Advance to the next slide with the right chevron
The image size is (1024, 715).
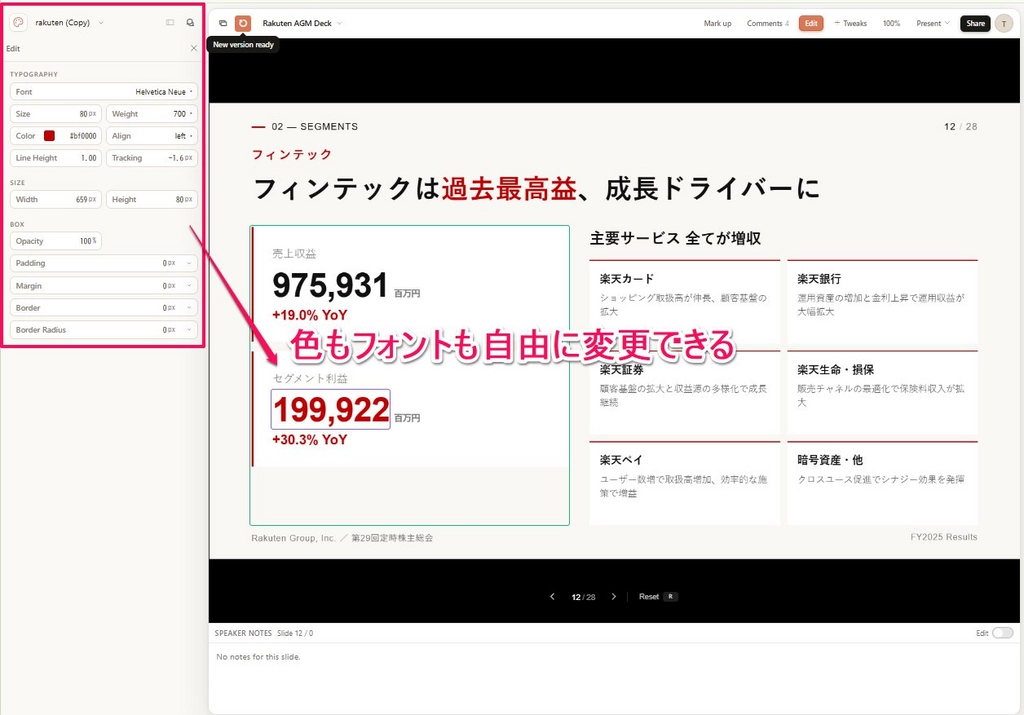click(613, 597)
